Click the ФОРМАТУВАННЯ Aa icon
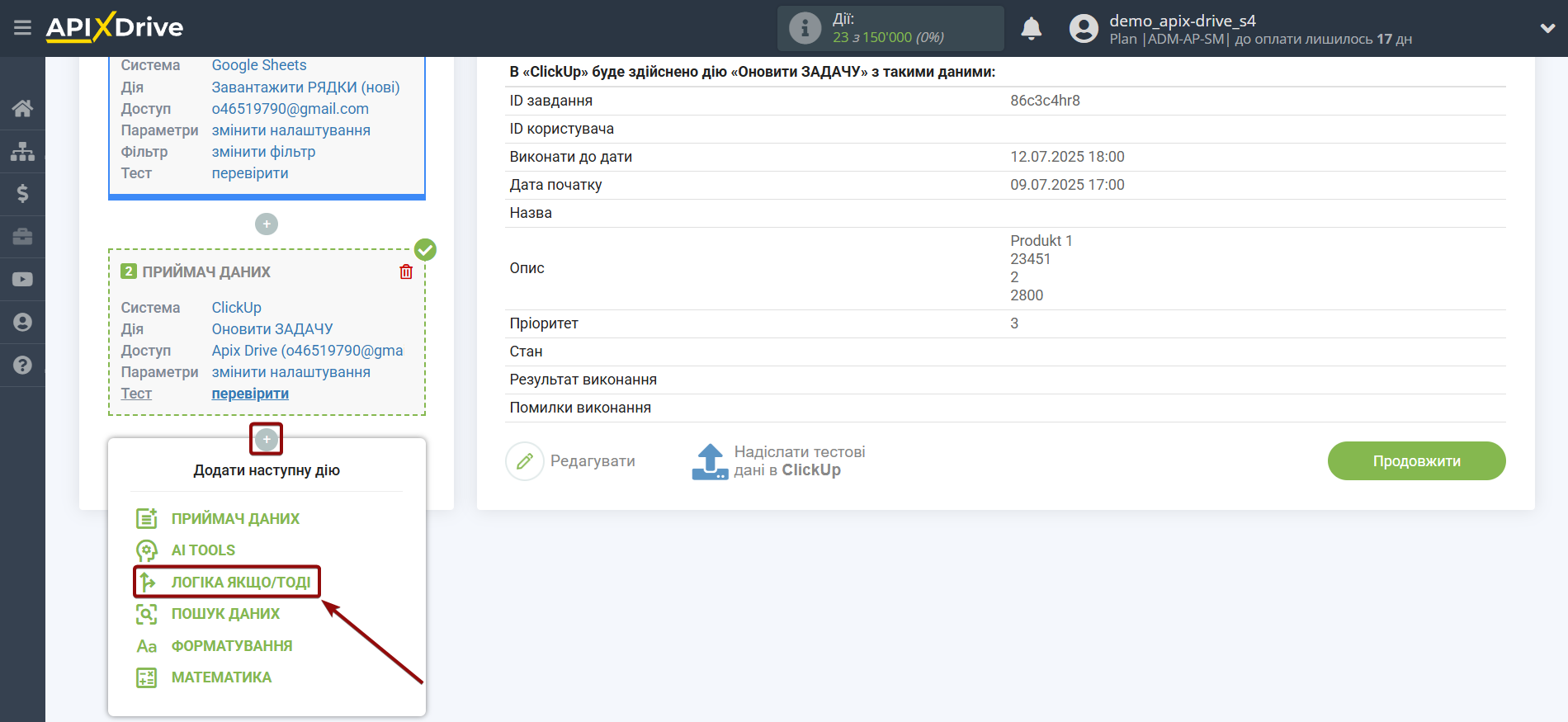 point(146,646)
